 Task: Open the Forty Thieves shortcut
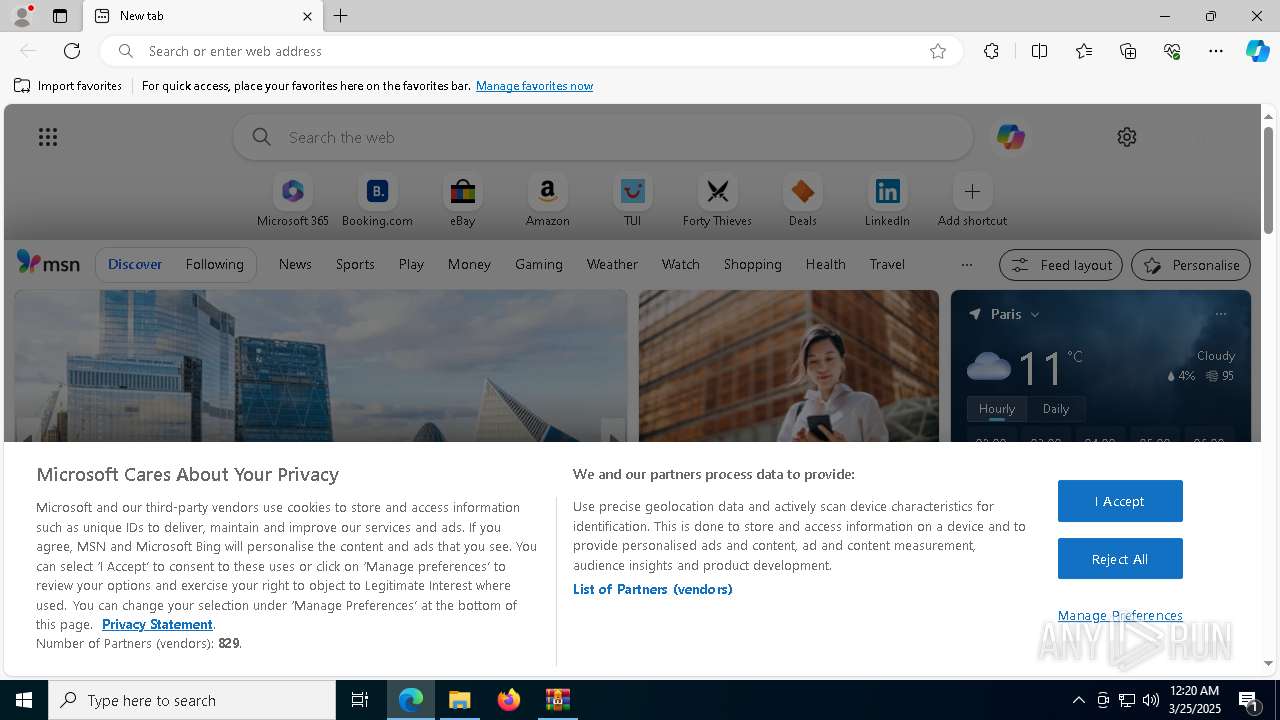click(717, 201)
